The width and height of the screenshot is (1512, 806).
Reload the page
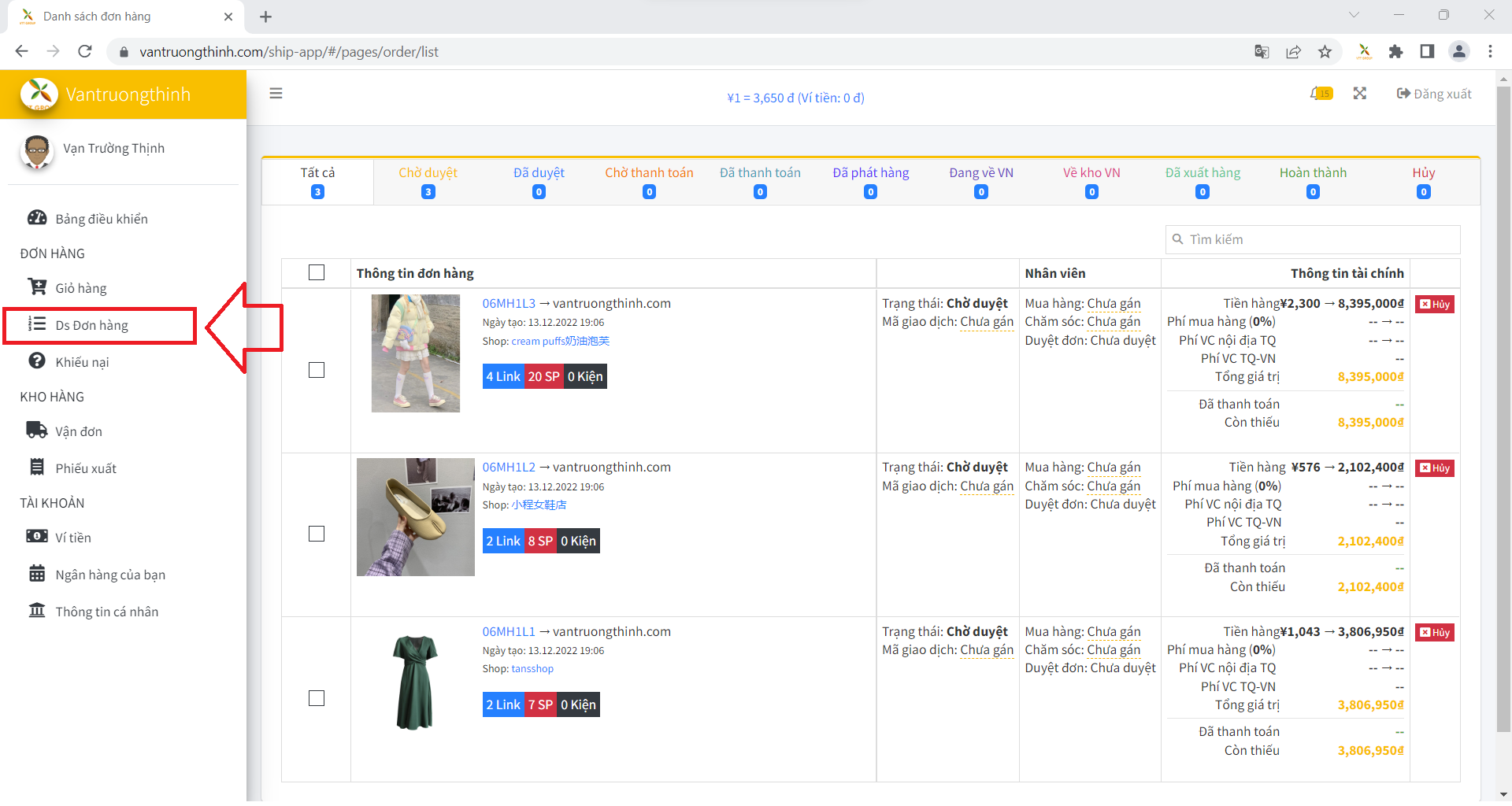click(x=85, y=52)
